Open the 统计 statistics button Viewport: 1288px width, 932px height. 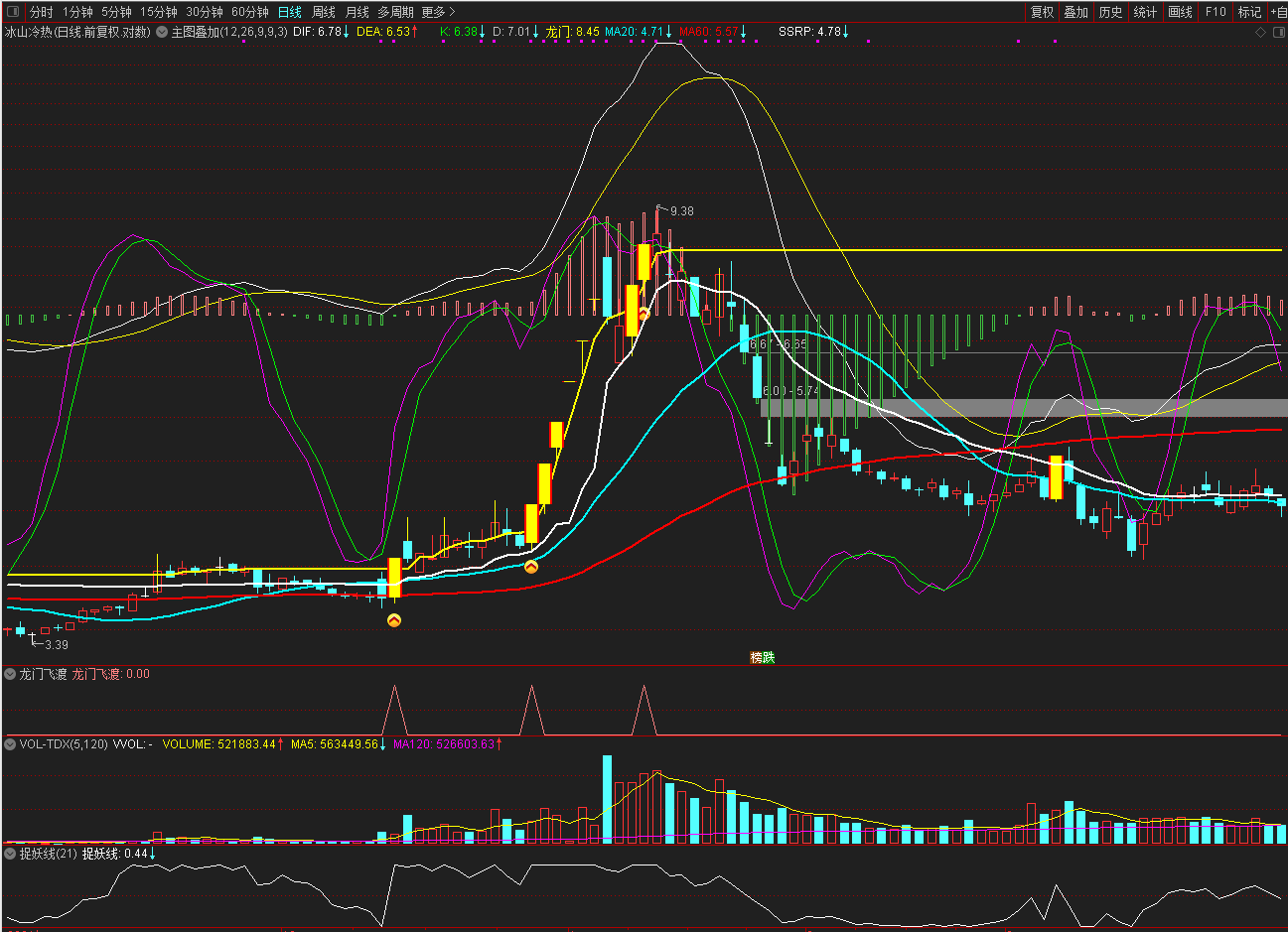click(1145, 12)
